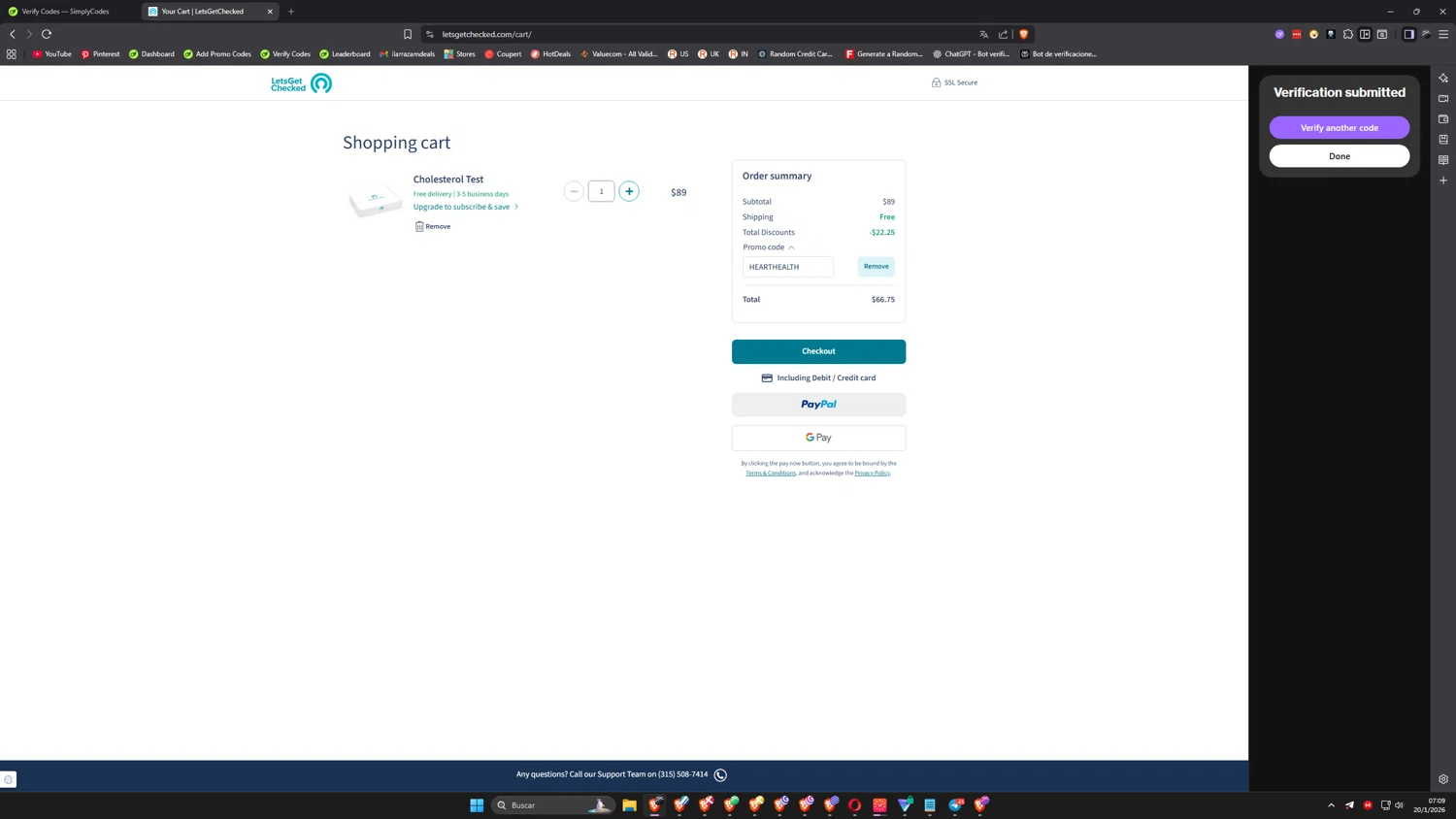Open a new browser tab
This screenshot has width=1456, height=819.
tap(291, 12)
